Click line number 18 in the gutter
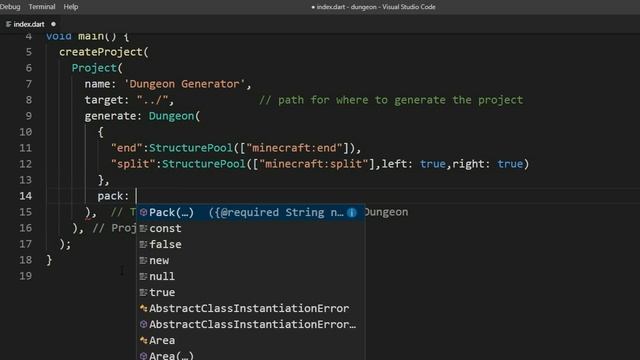Image resolution: width=640 pixels, height=360 pixels. [x=25, y=260]
